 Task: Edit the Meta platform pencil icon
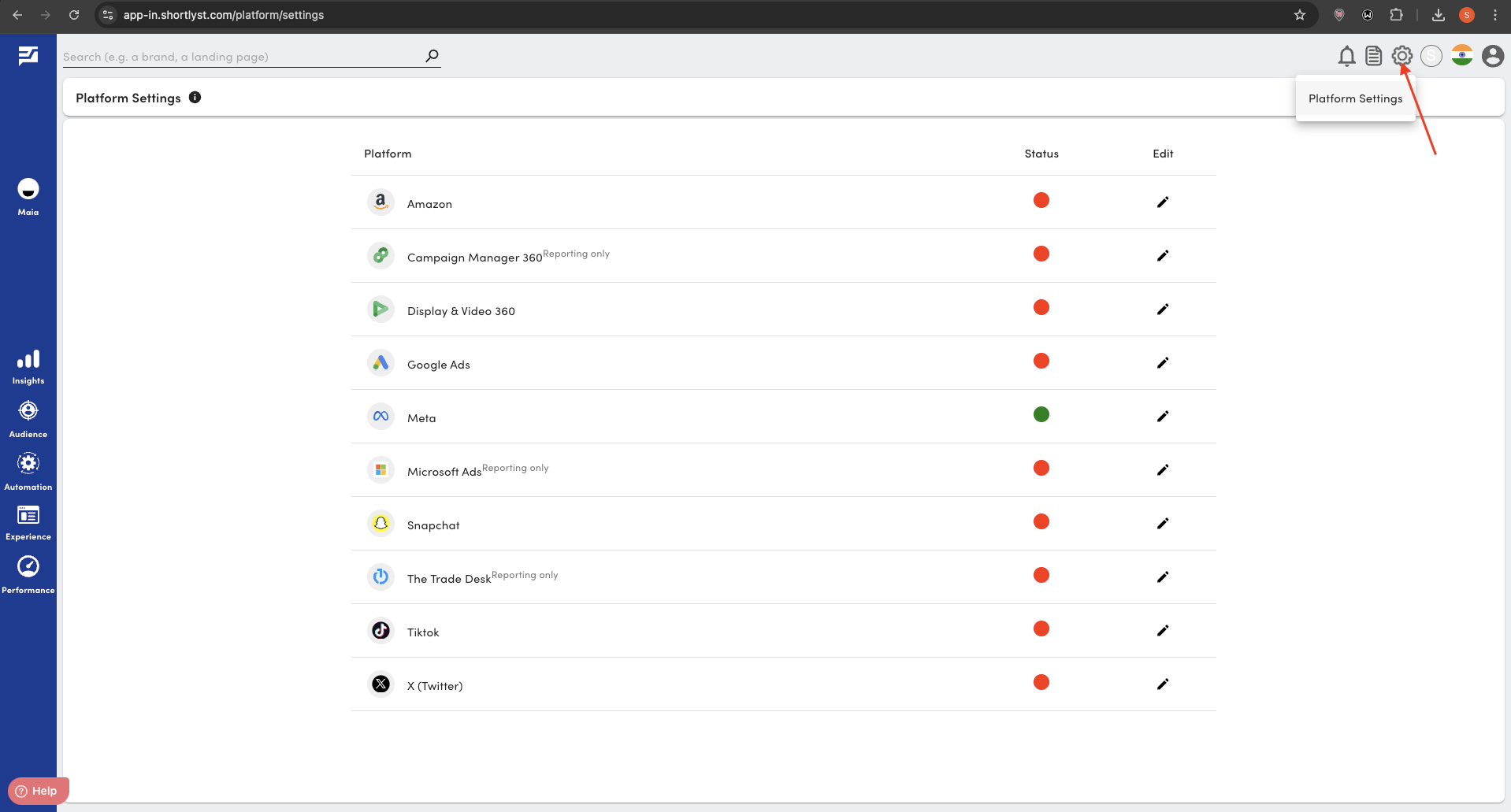pyautogui.click(x=1162, y=417)
